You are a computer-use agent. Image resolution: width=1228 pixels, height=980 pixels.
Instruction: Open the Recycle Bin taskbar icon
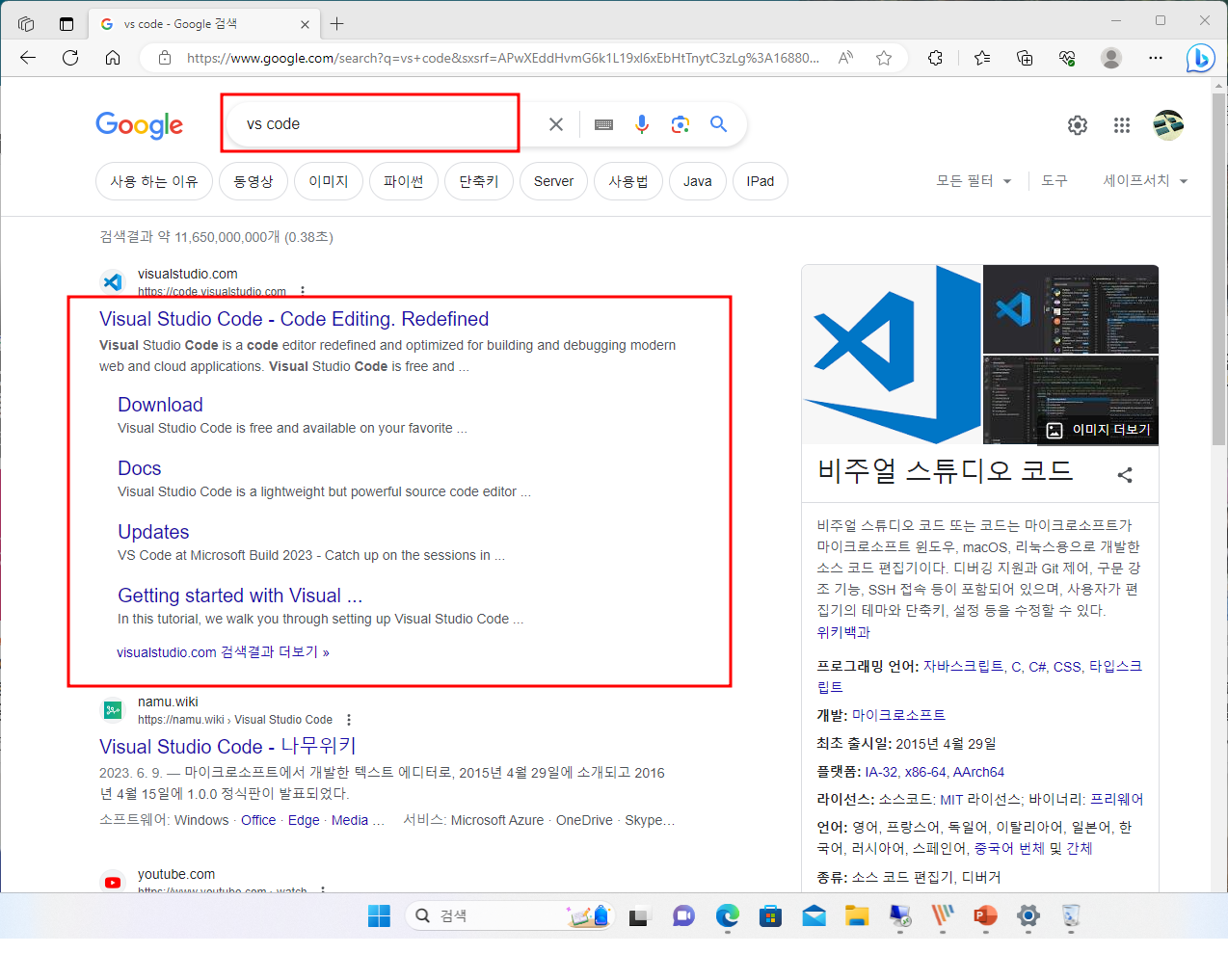tap(1071, 916)
